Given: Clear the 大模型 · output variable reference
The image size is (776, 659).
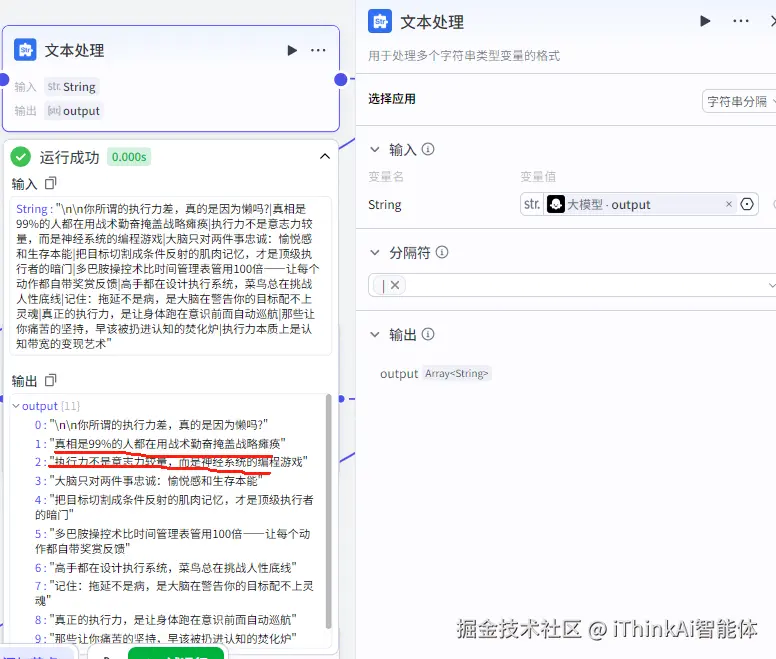Looking at the screenshot, I should click(728, 204).
